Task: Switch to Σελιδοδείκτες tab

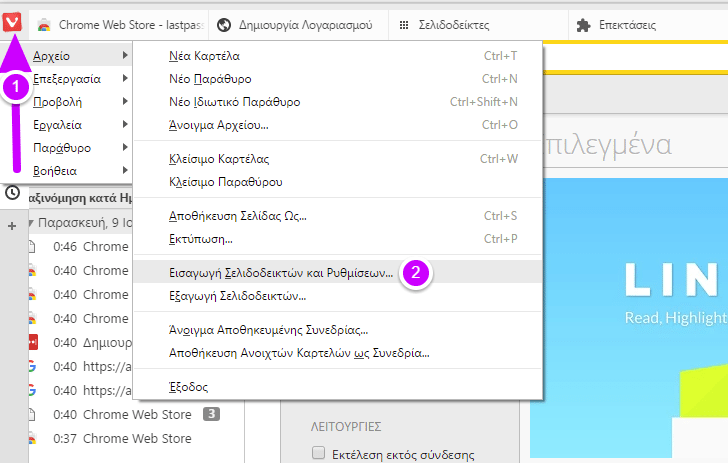Action: (478, 25)
